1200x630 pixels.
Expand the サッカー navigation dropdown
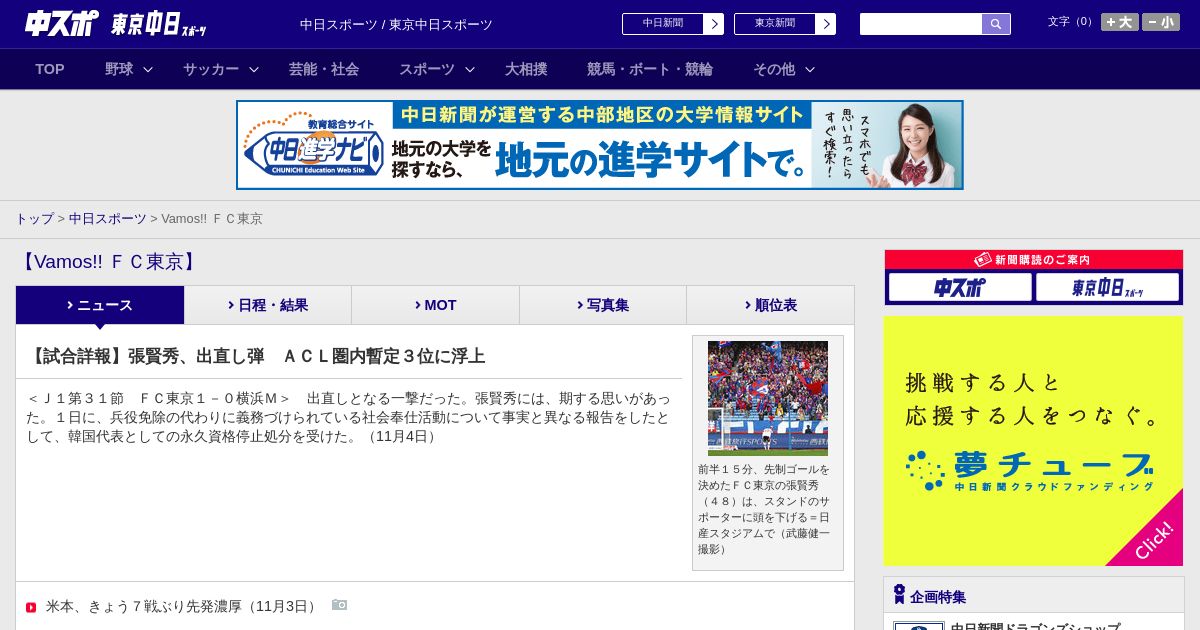(221, 69)
